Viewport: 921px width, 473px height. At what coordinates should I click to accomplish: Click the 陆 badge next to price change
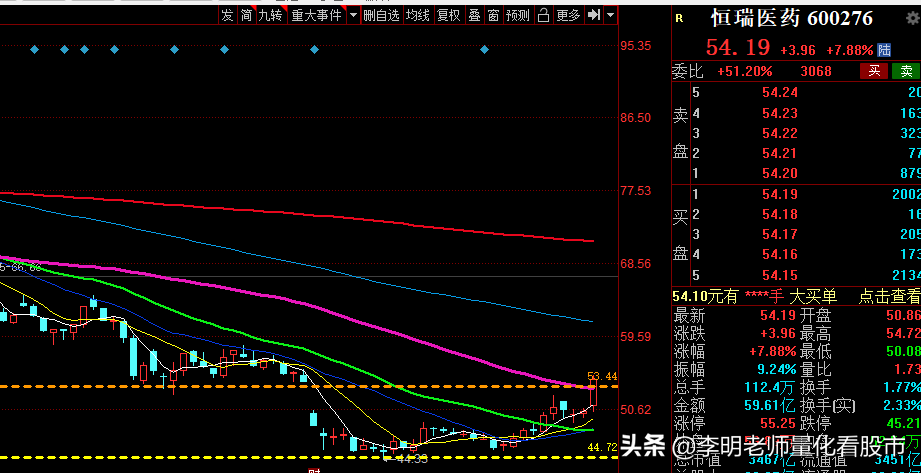pyautogui.click(x=883, y=50)
